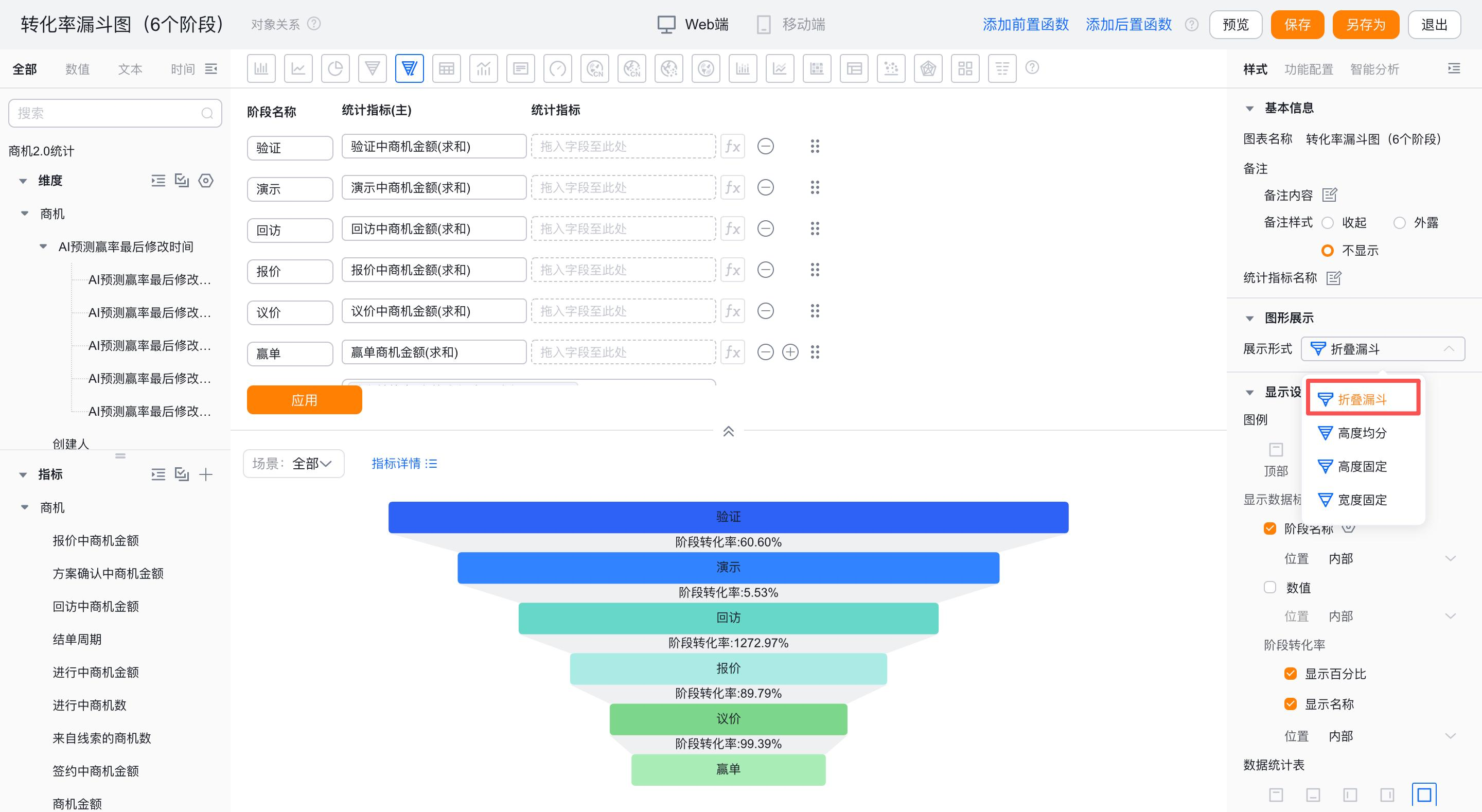Choose 高度均分 from display form list
The width and height of the screenshot is (1482, 812).
tap(1363, 433)
